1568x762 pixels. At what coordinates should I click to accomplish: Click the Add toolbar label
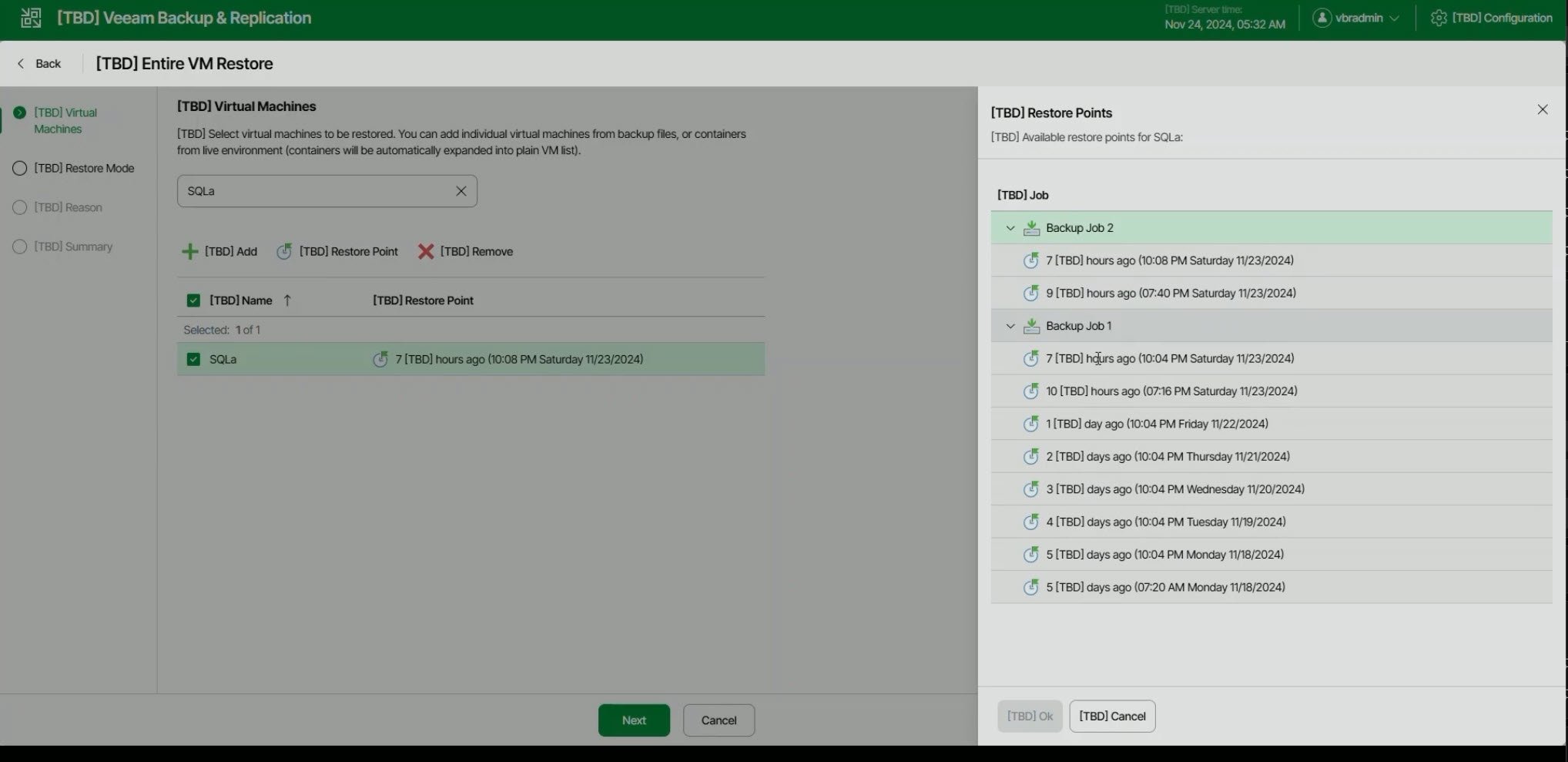tap(231, 251)
